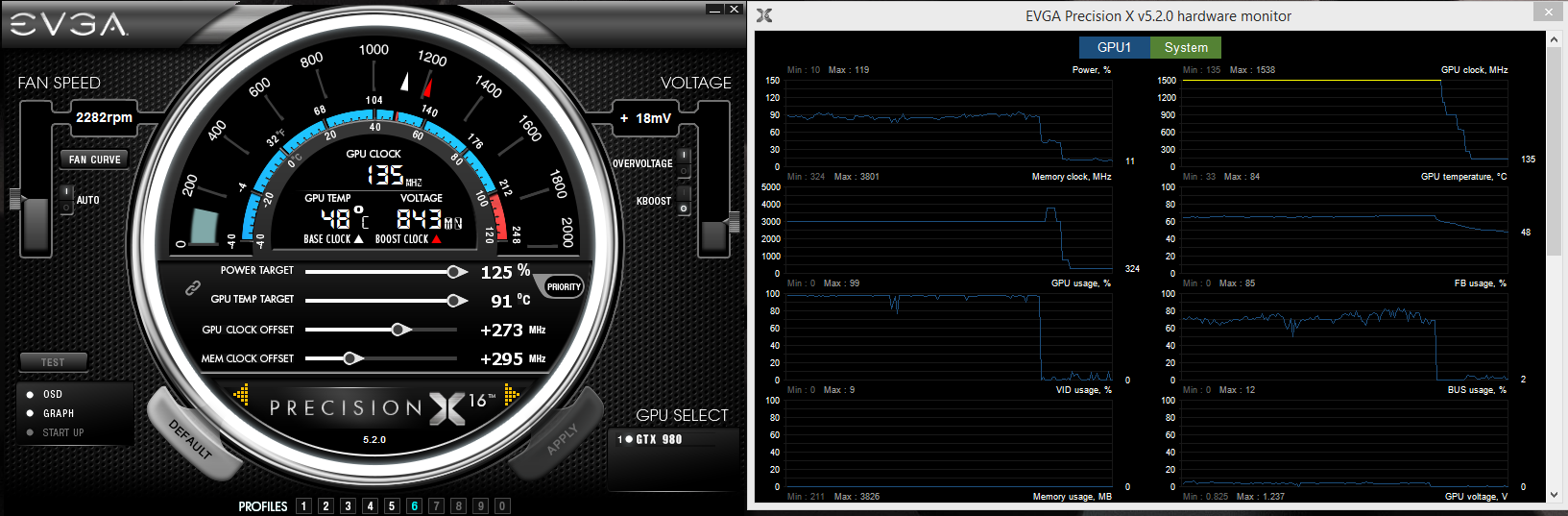The height and width of the screenshot is (516, 1568).
Task: Click the 125 % power target value
Action: [x=506, y=272]
